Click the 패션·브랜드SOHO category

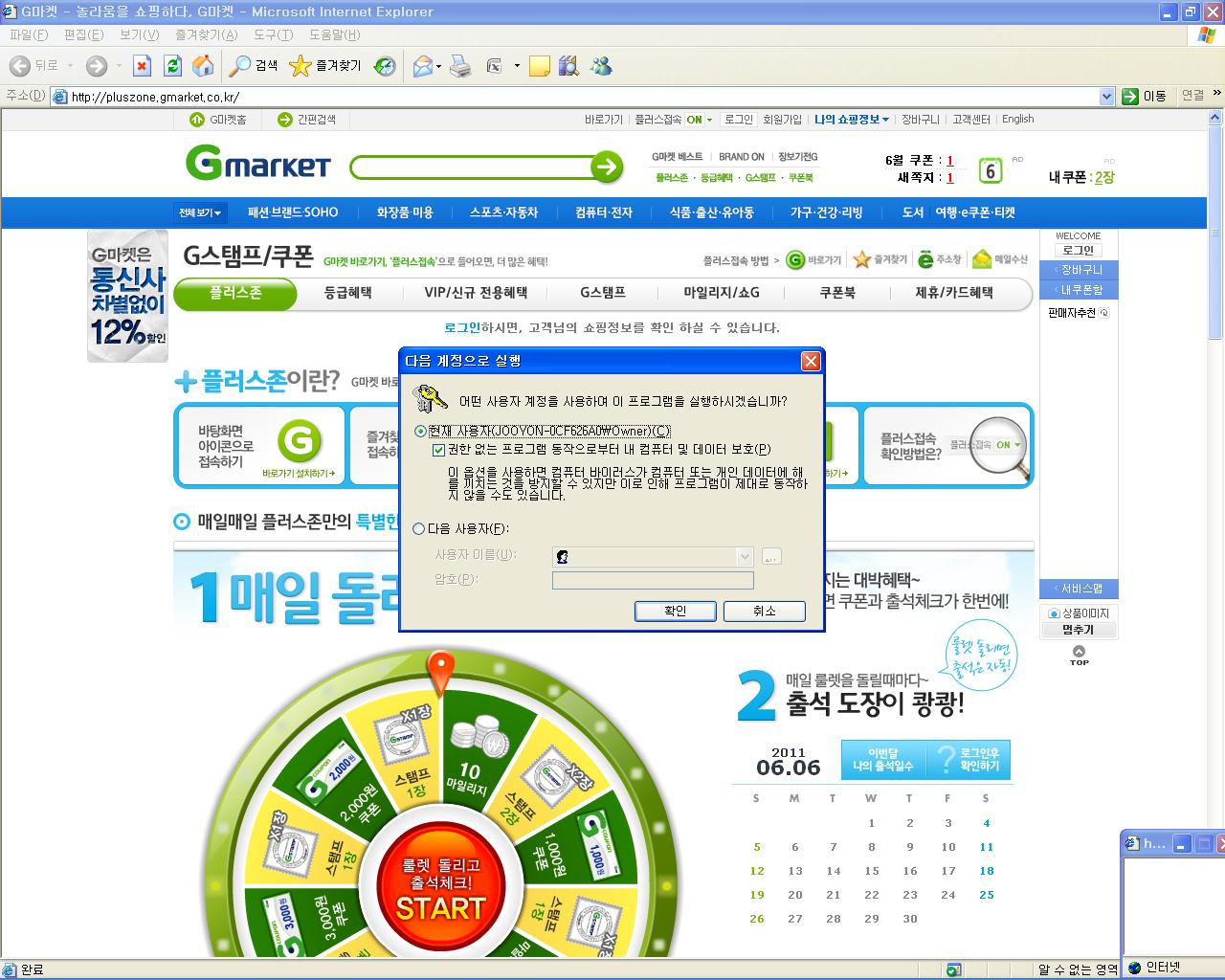point(293,212)
